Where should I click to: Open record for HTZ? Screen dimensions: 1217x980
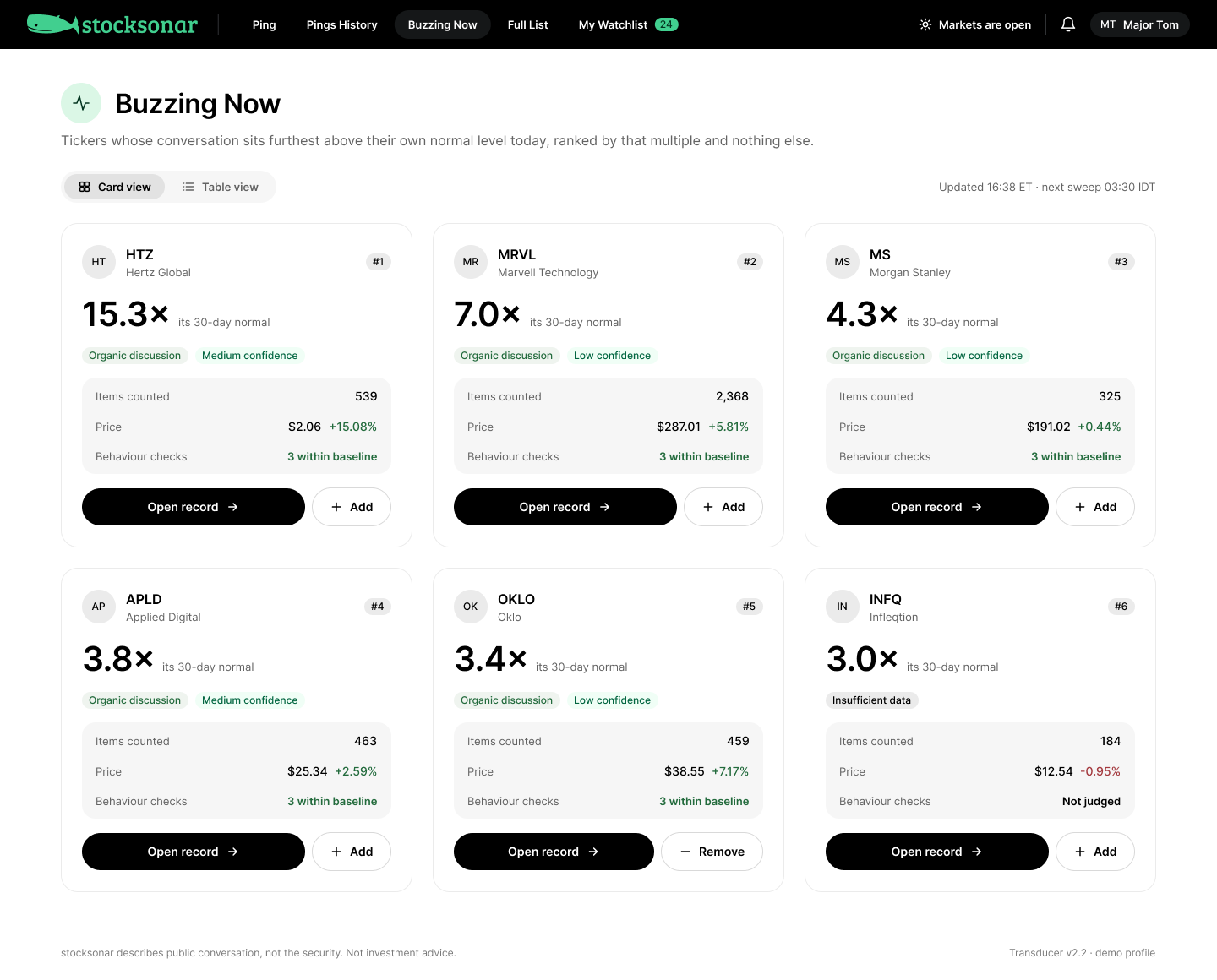point(194,507)
